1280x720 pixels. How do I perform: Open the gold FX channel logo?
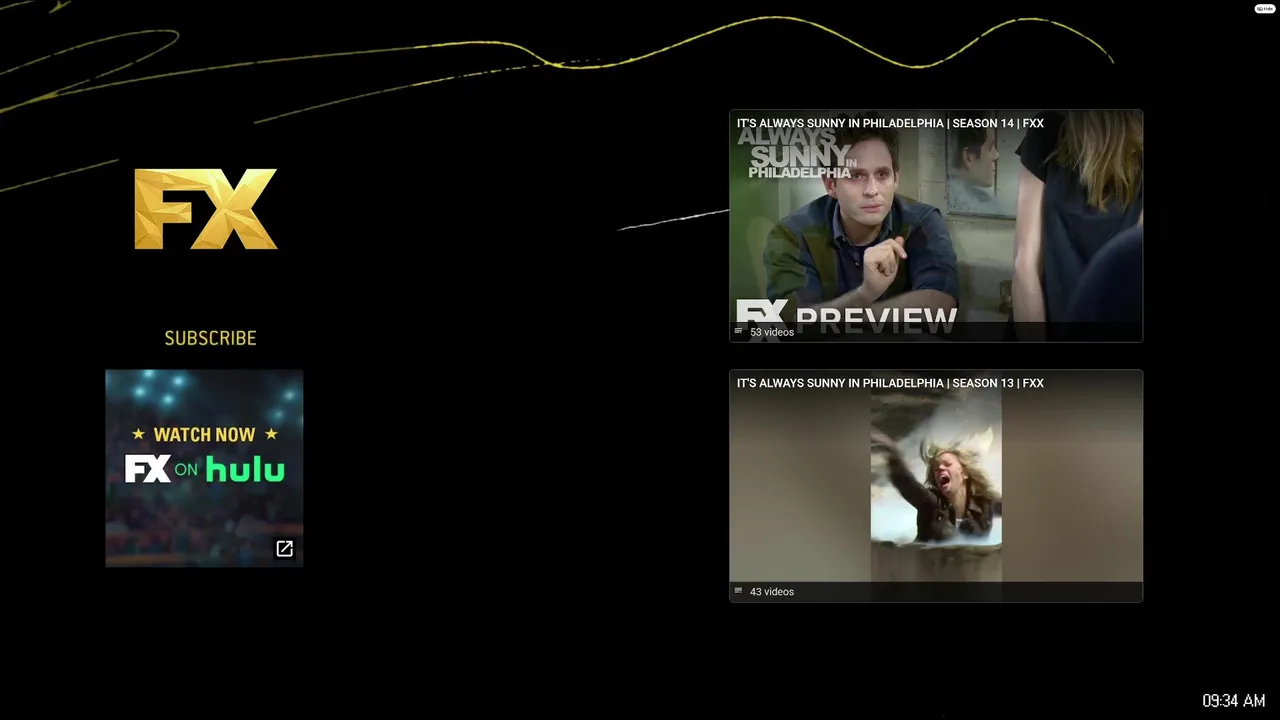(206, 209)
